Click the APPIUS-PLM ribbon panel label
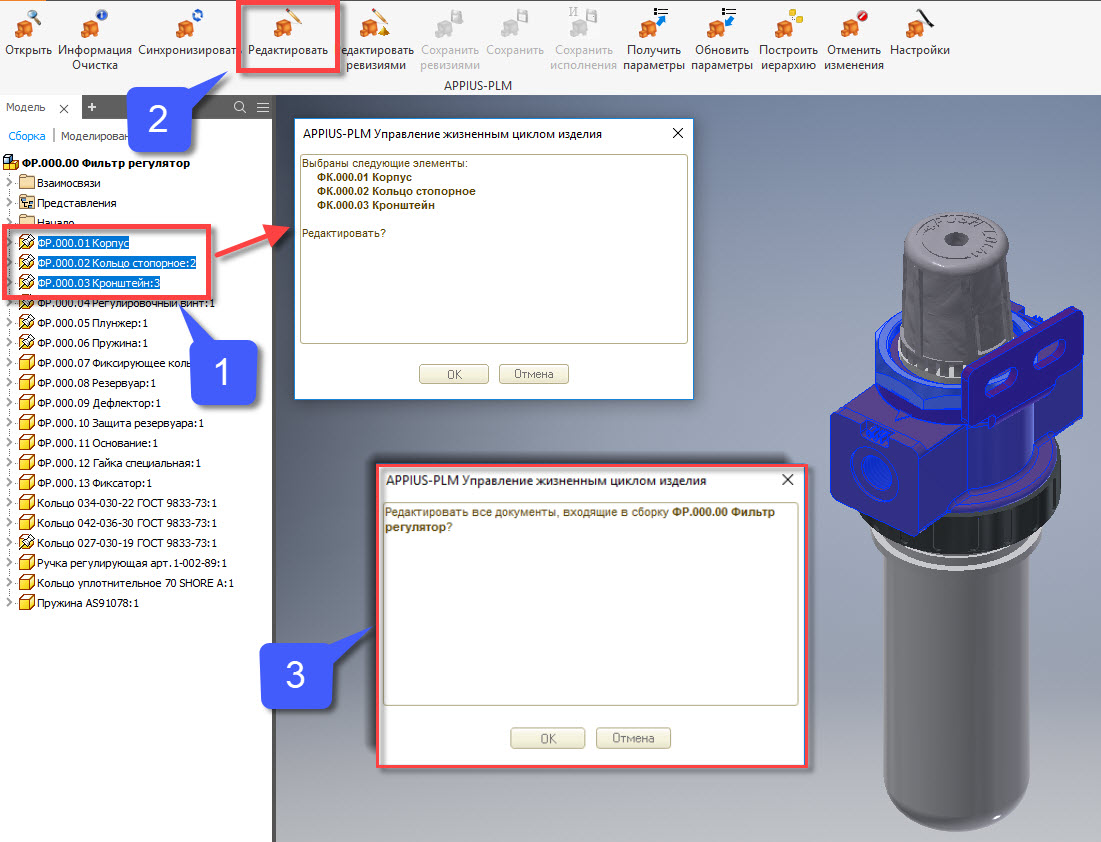1101x842 pixels. coord(477,86)
